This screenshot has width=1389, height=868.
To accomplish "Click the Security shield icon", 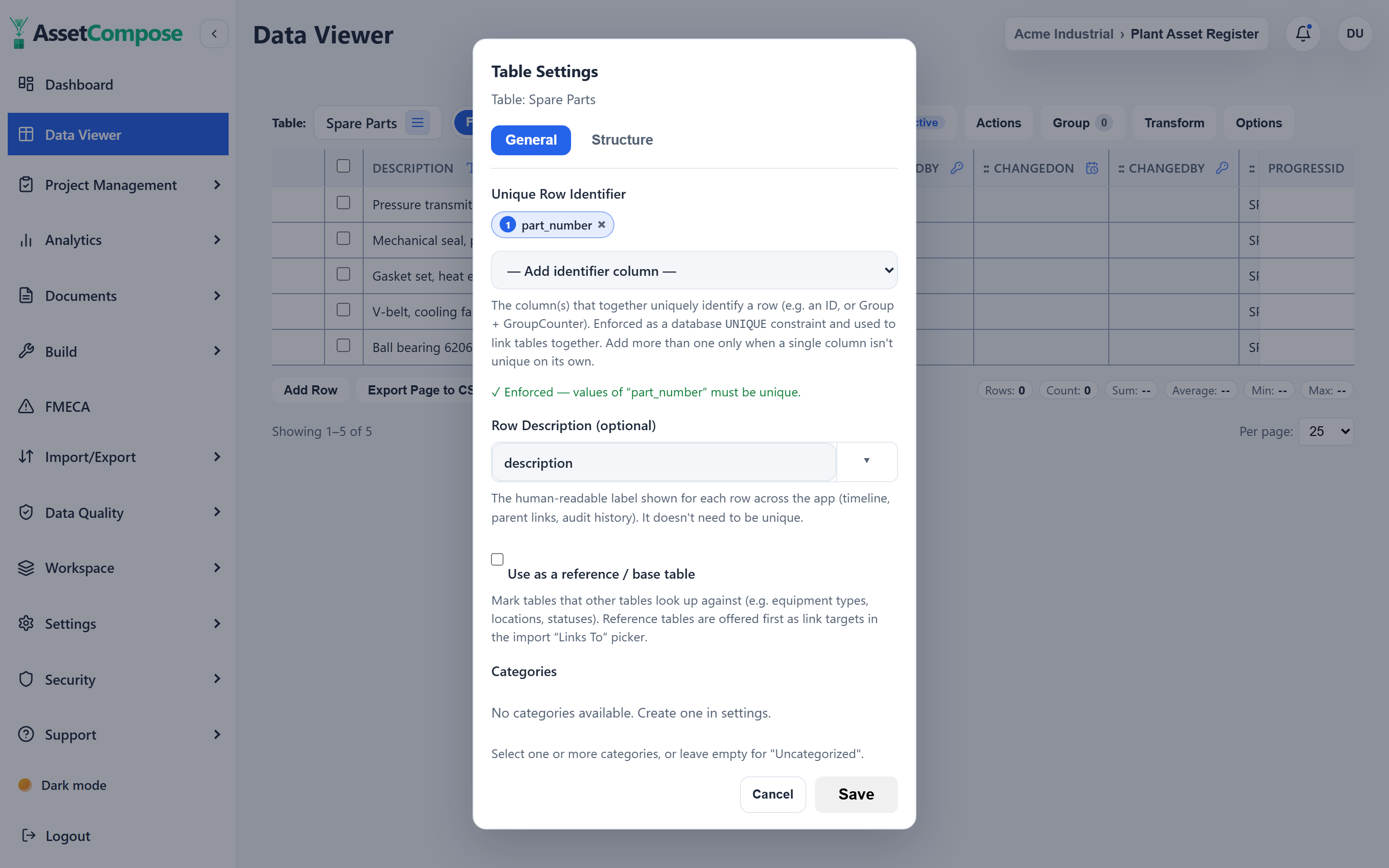I will point(26,679).
